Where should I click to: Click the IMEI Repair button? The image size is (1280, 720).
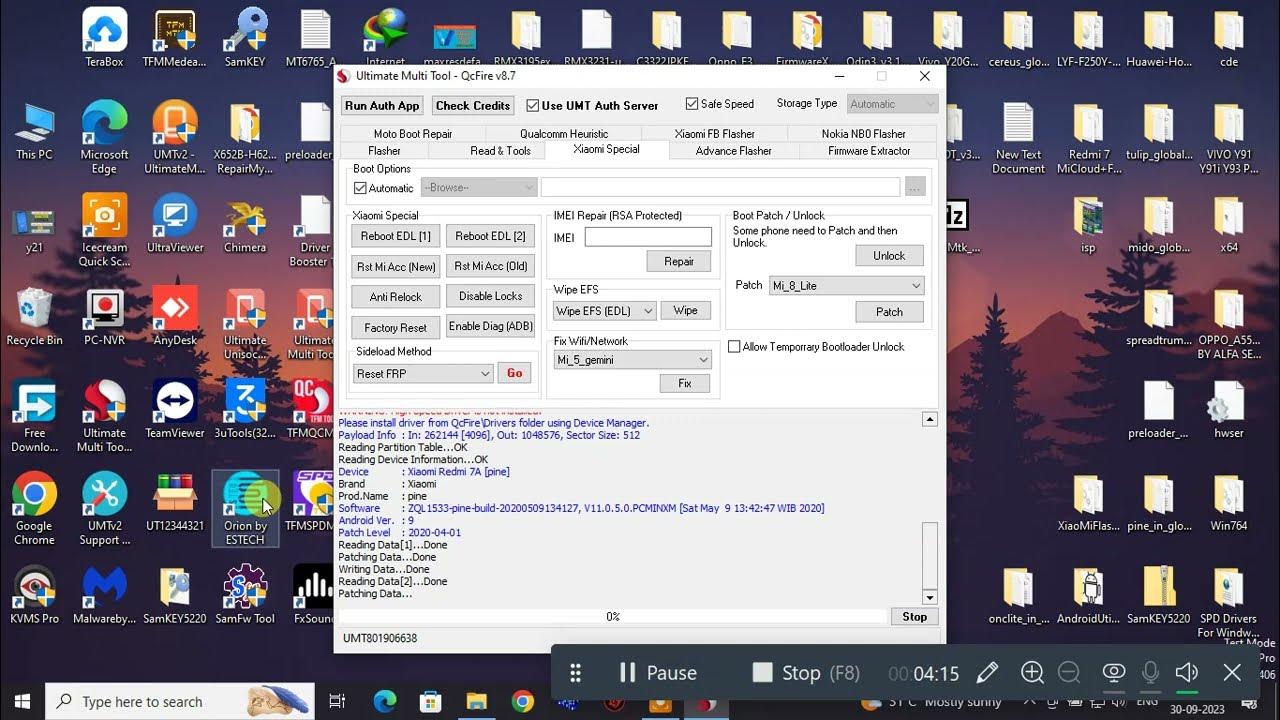[x=679, y=262]
